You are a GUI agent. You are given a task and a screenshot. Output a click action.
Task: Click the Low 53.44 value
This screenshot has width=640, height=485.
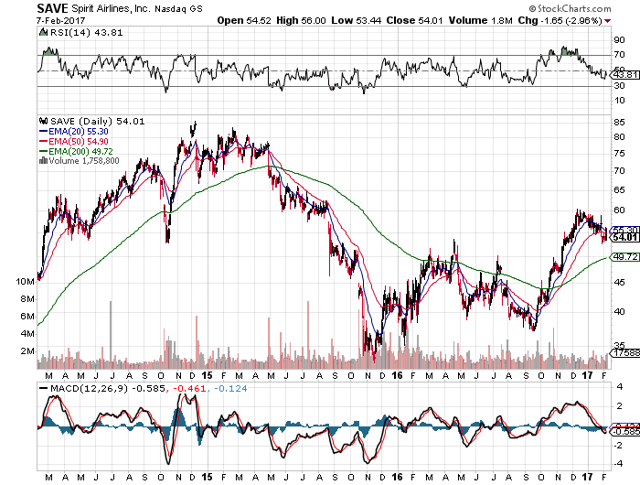pyautogui.click(x=356, y=20)
